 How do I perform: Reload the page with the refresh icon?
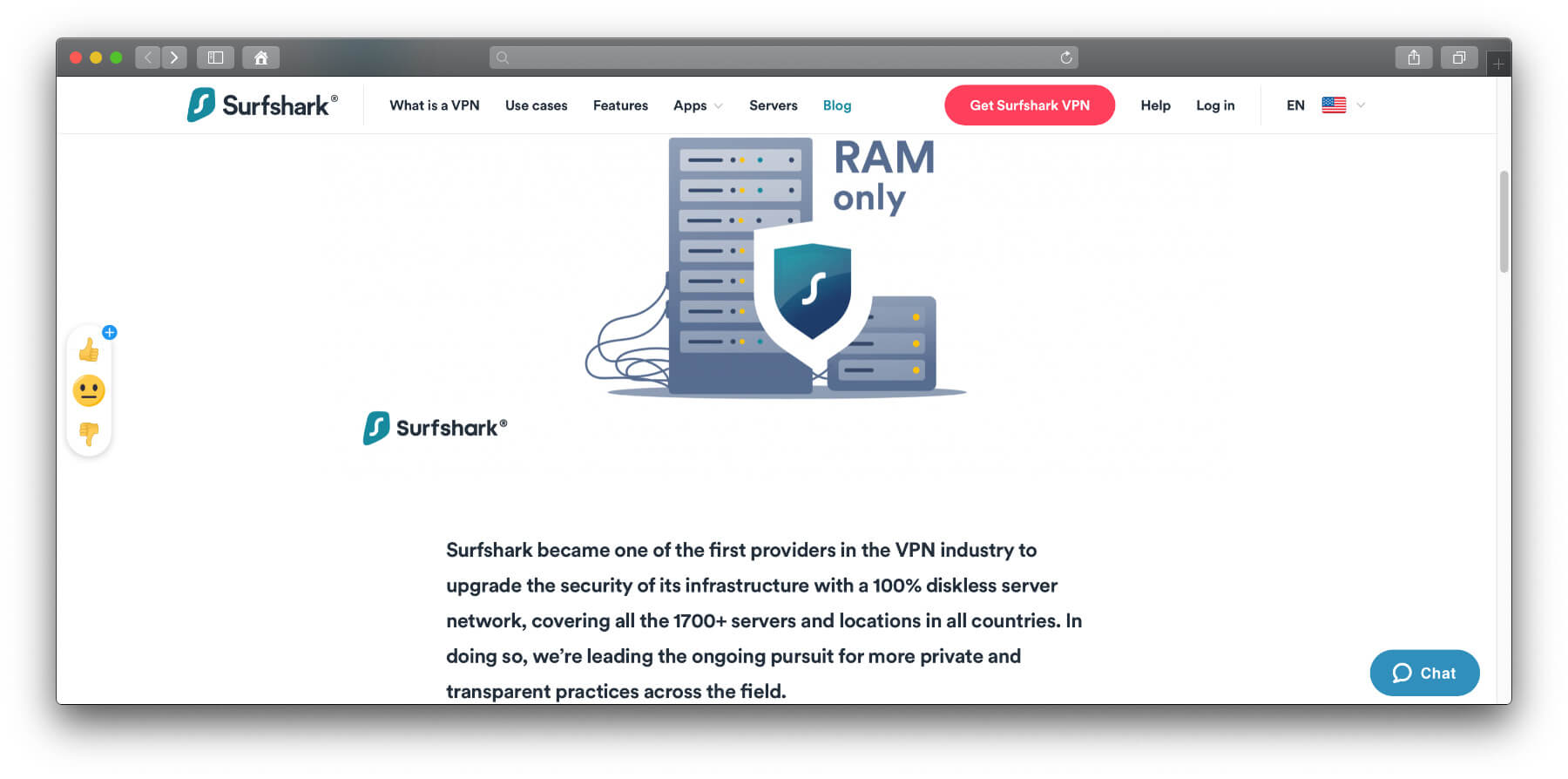tap(1065, 58)
